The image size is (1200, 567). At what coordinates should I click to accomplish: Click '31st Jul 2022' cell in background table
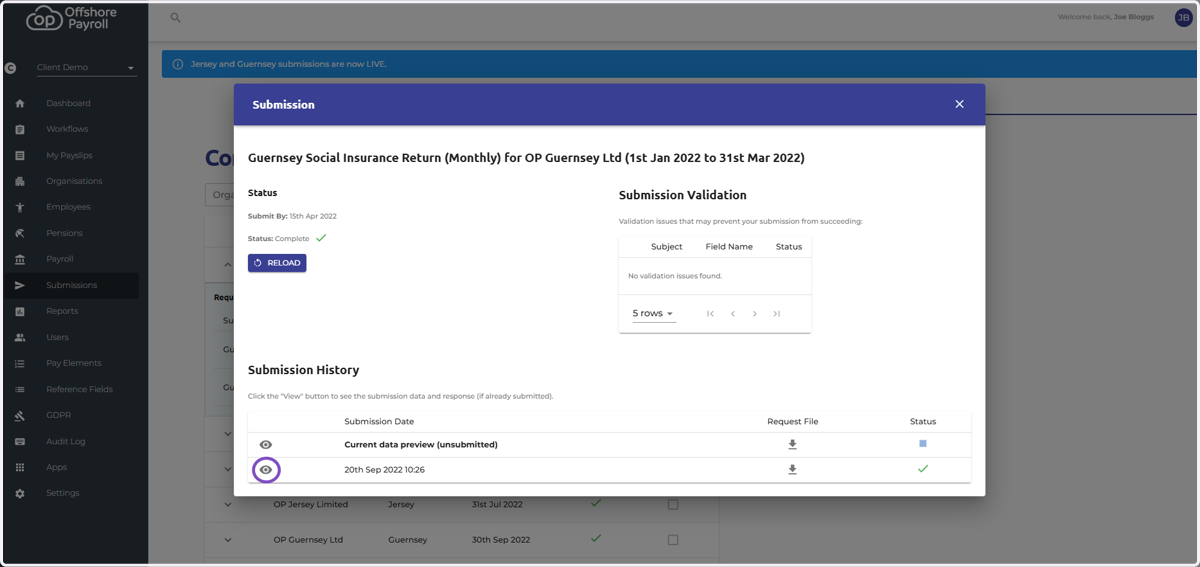click(x=497, y=505)
